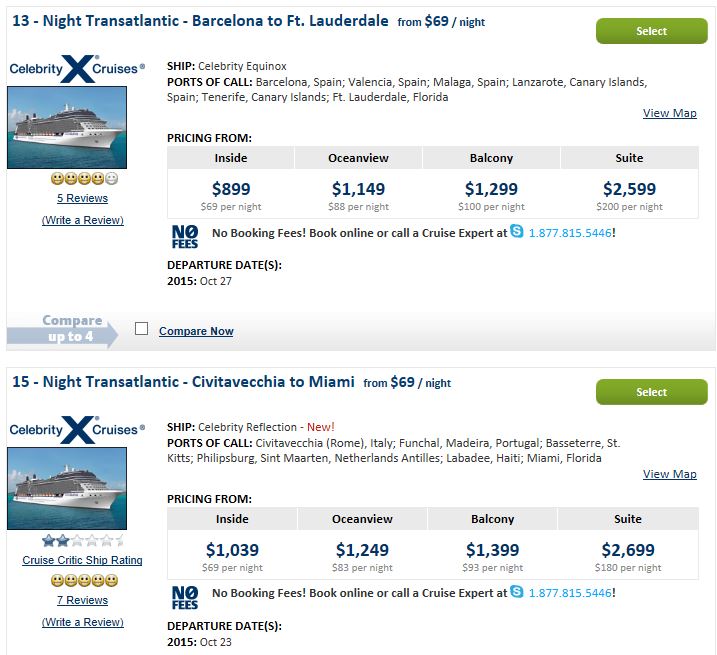Select the $1,299 Balcony price

[491, 189]
